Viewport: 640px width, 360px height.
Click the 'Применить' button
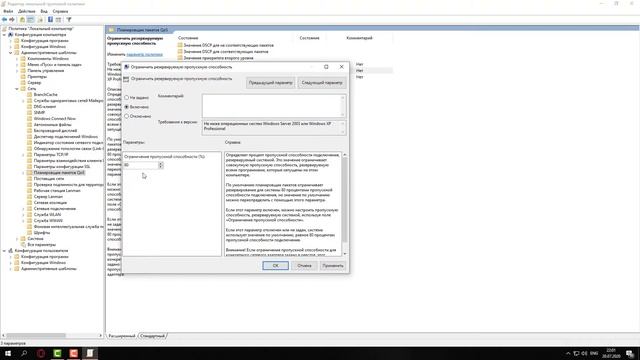coord(333,266)
